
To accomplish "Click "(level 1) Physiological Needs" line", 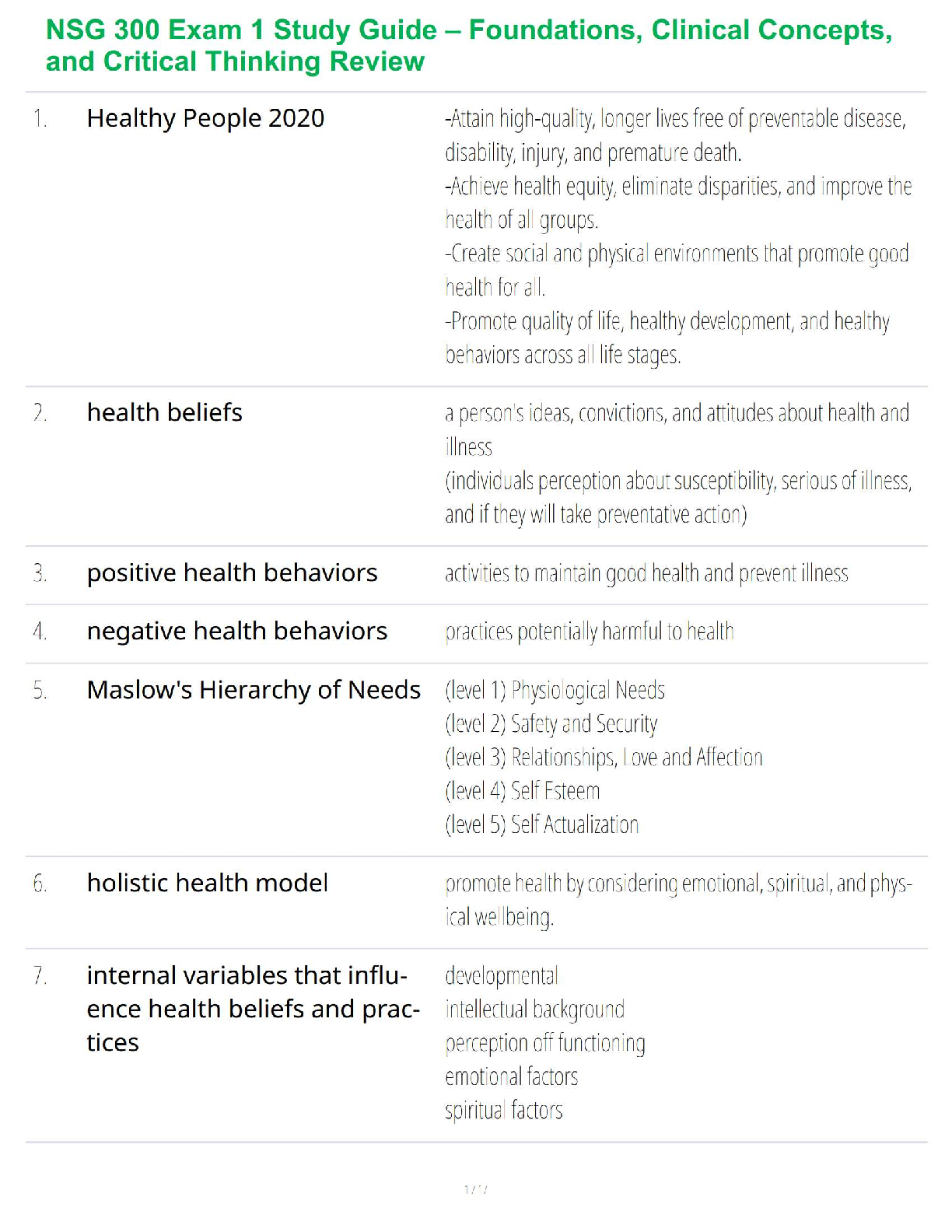I will pyautogui.click(x=555, y=691).
